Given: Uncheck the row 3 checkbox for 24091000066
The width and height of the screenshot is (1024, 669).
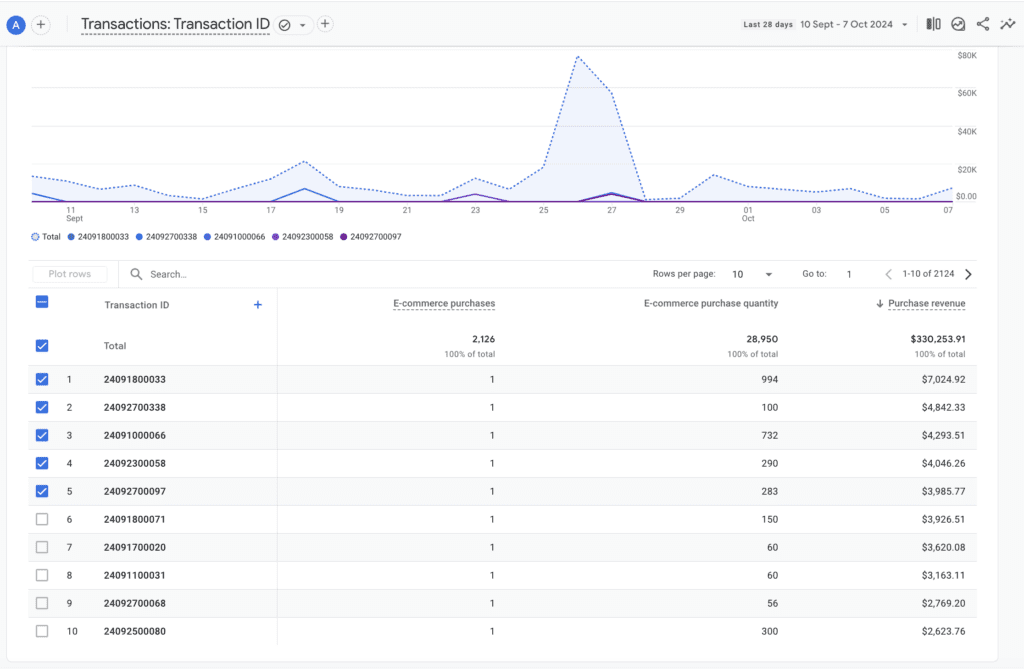Looking at the screenshot, I should (42, 435).
